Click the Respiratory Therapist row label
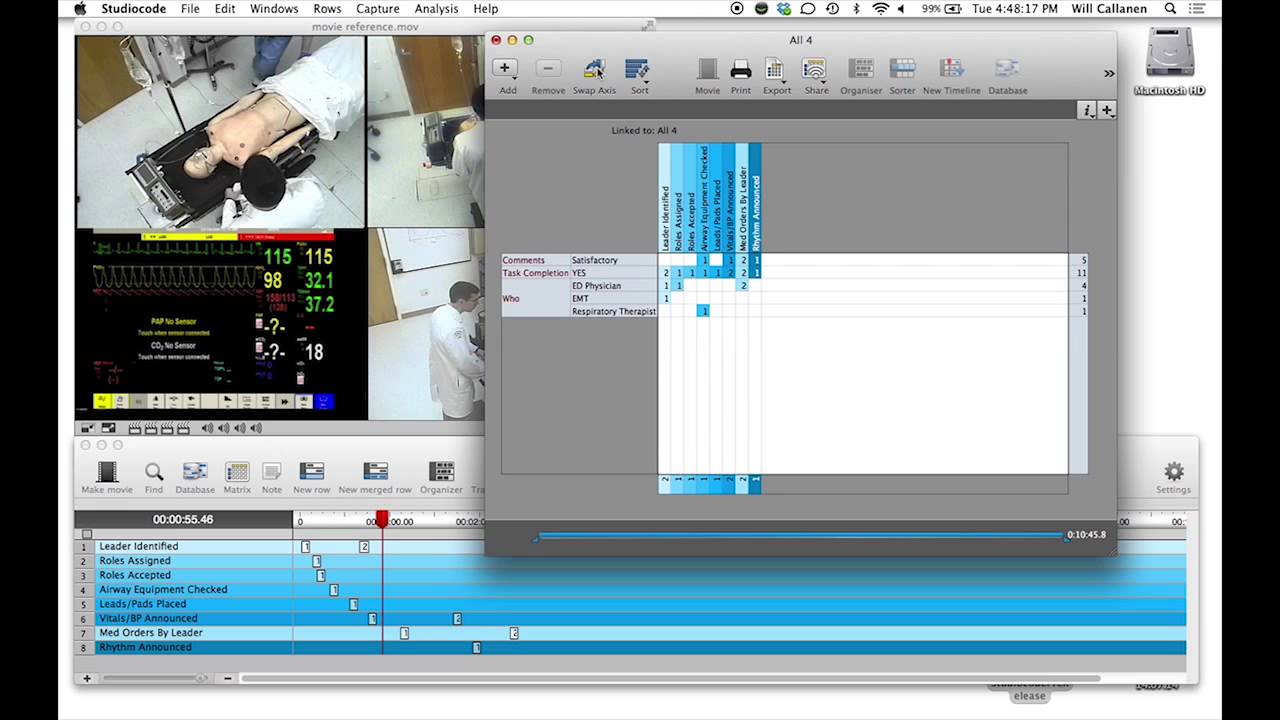This screenshot has width=1280, height=720. (x=613, y=312)
